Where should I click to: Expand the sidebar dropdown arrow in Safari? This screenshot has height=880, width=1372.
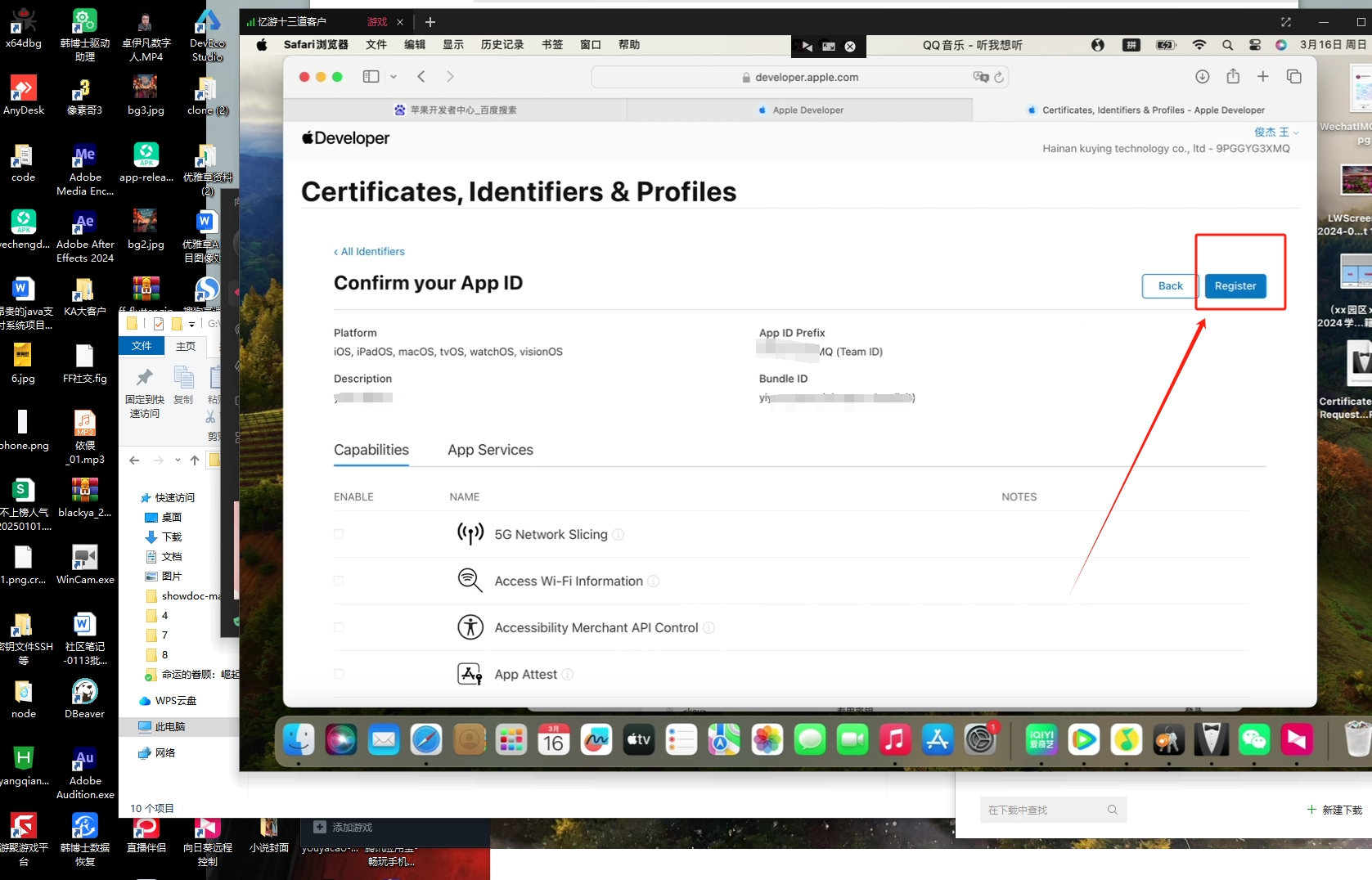[394, 76]
